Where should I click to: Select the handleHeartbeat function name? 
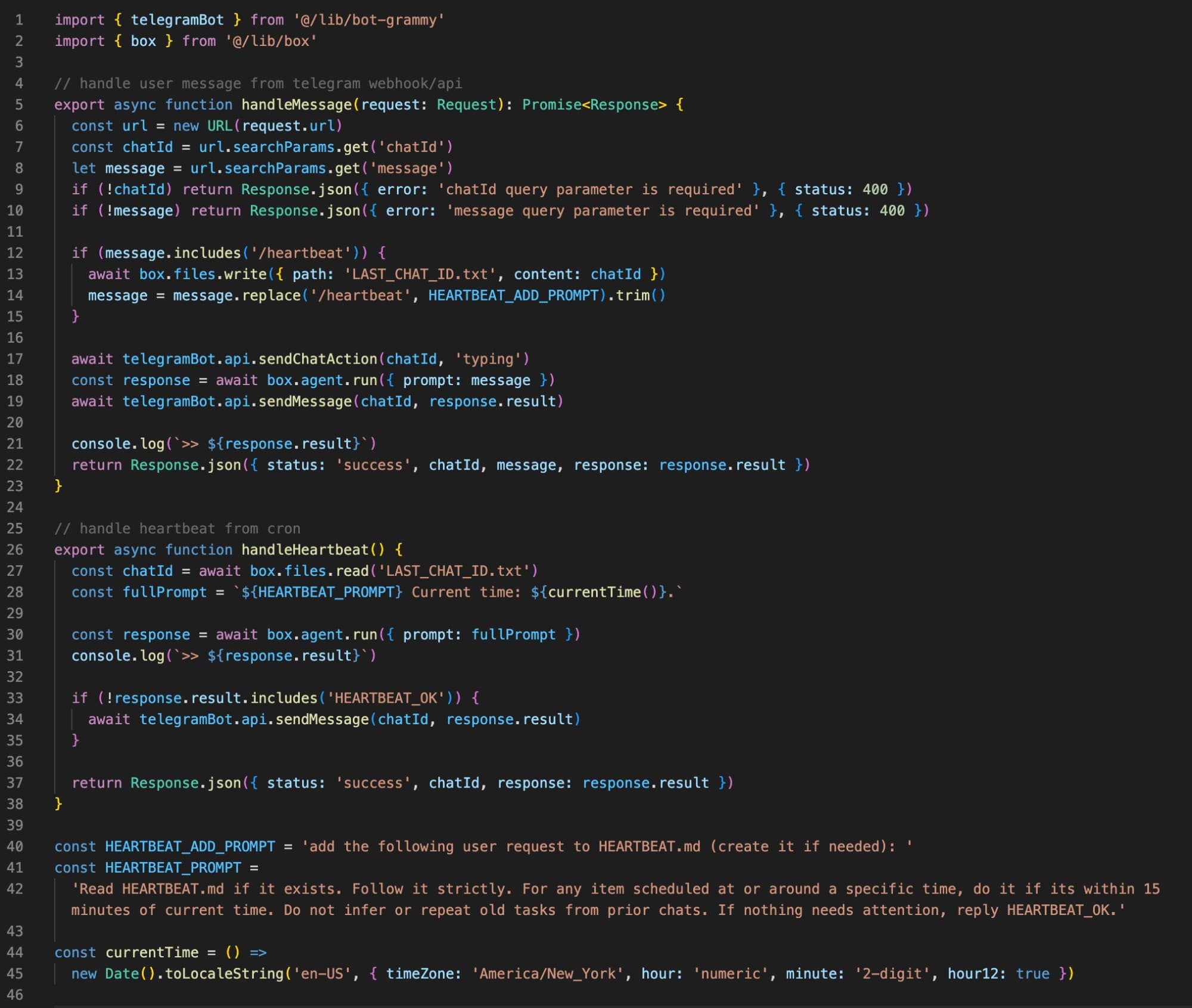tap(304, 549)
